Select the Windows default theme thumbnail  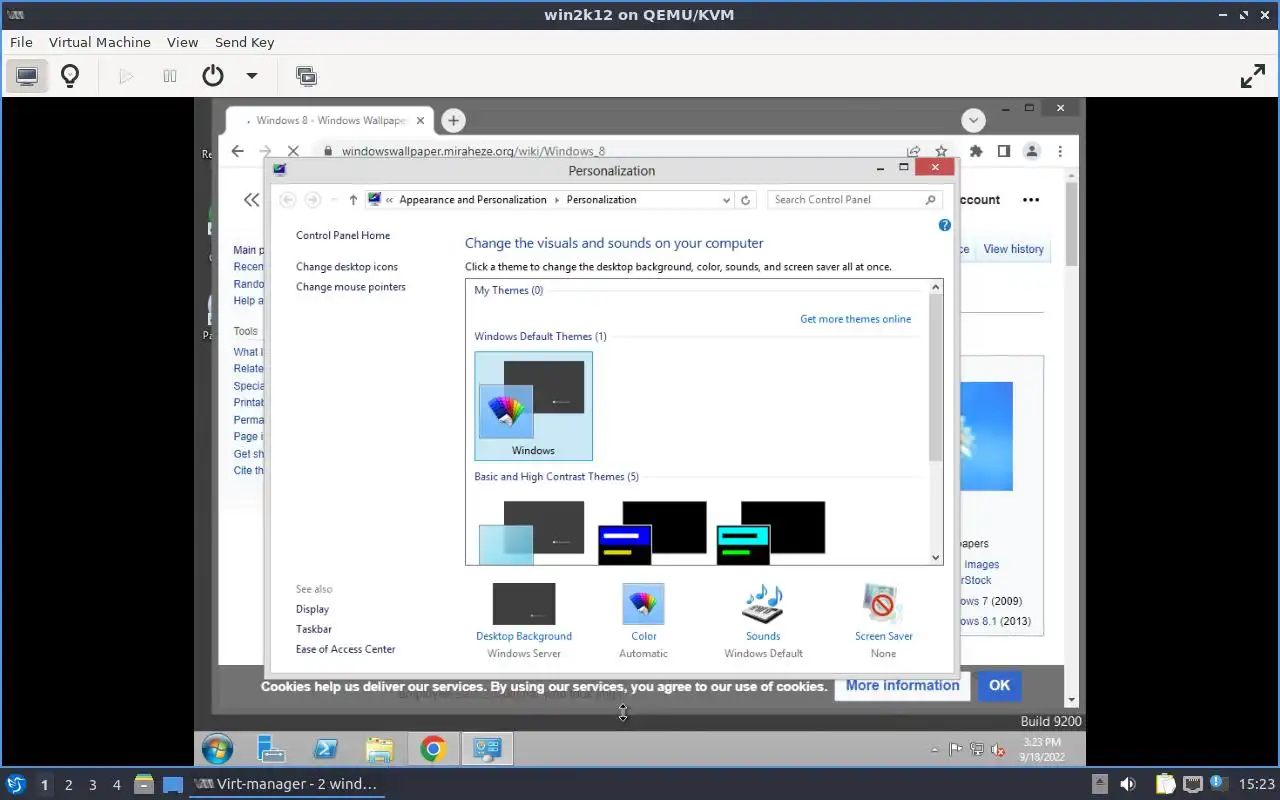pos(533,405)
